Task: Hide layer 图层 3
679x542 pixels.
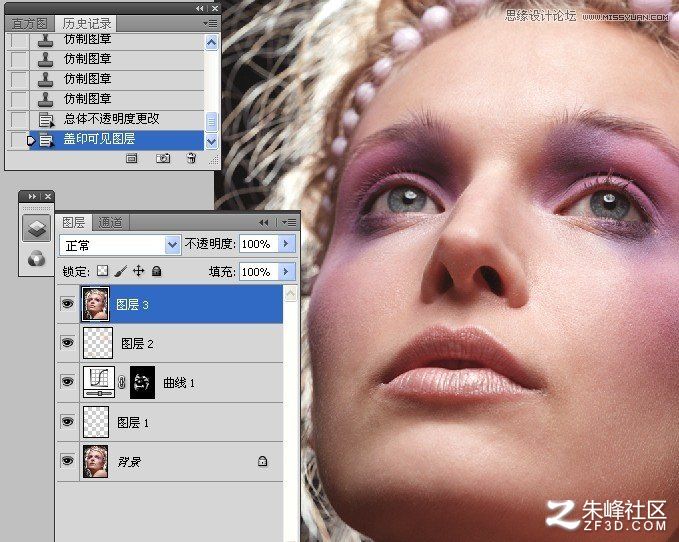Action: click(x=67, y=303)
